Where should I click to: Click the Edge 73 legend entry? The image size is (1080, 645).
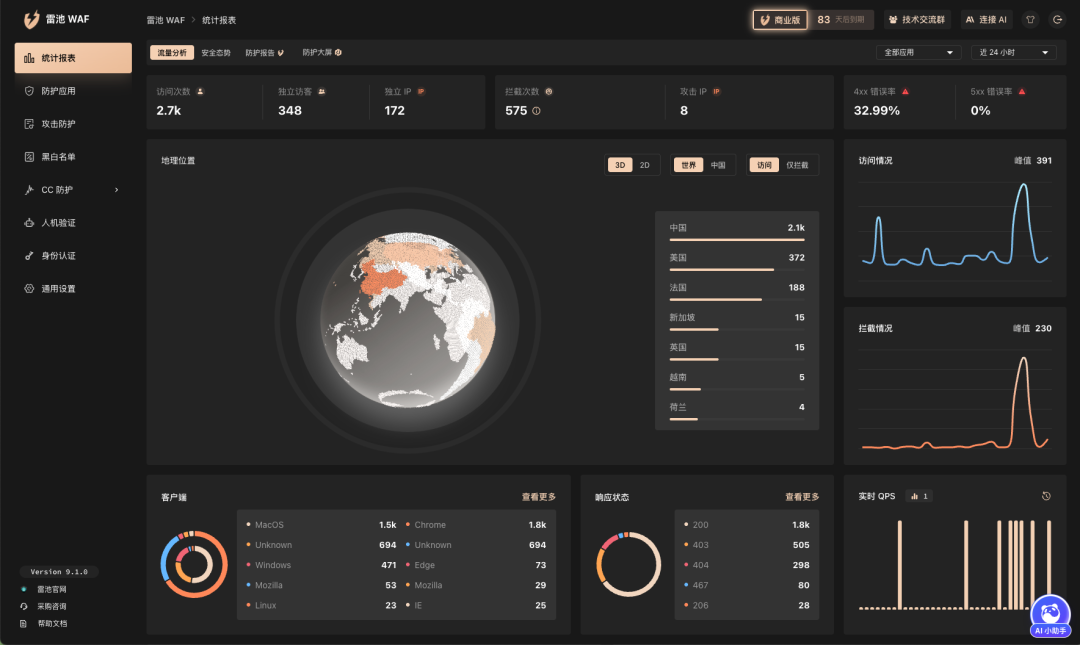coord(476,565)
